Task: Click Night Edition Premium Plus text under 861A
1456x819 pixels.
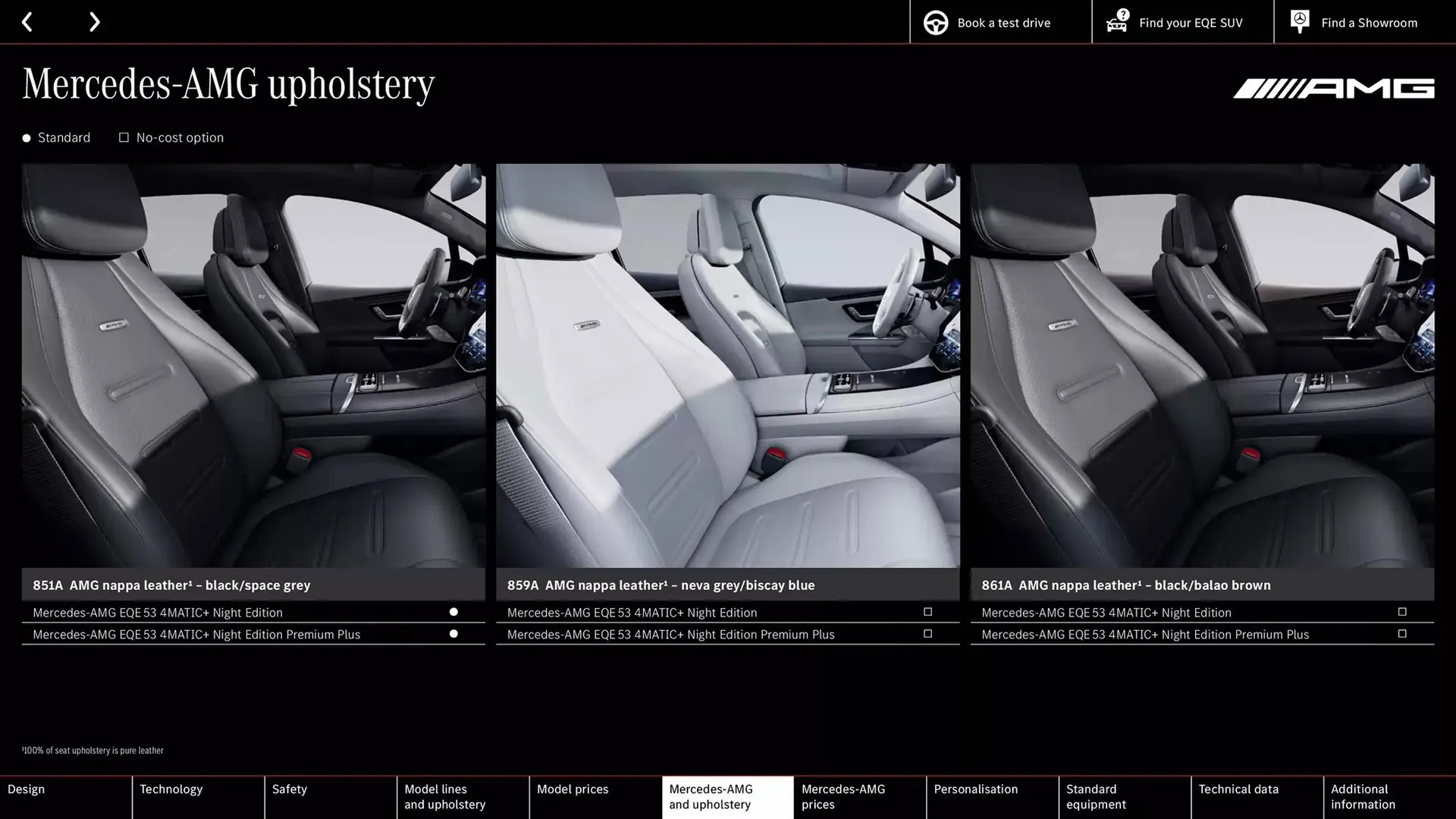Action: (1145, 635)
